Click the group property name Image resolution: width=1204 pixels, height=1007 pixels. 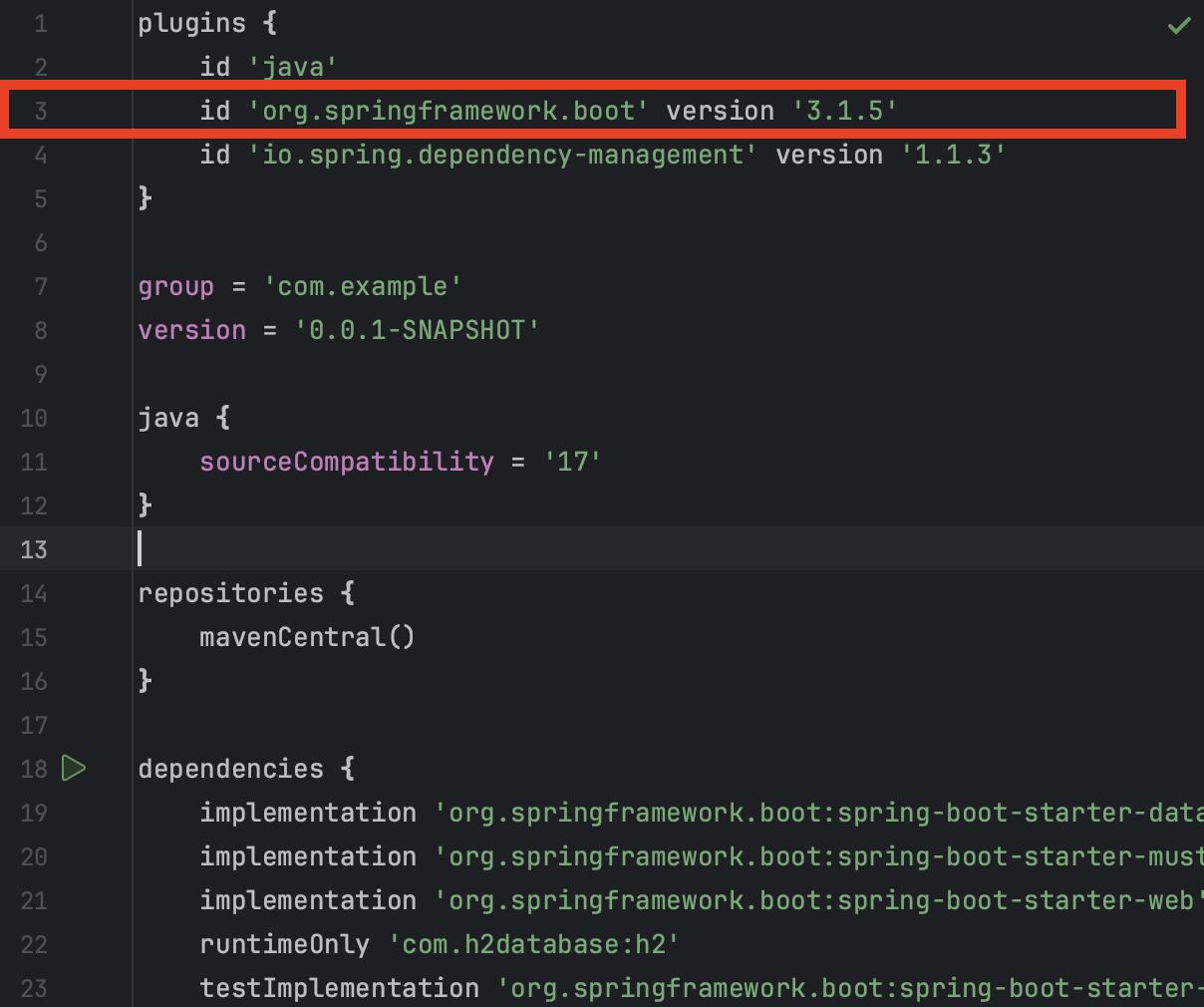tap(175, 286)
